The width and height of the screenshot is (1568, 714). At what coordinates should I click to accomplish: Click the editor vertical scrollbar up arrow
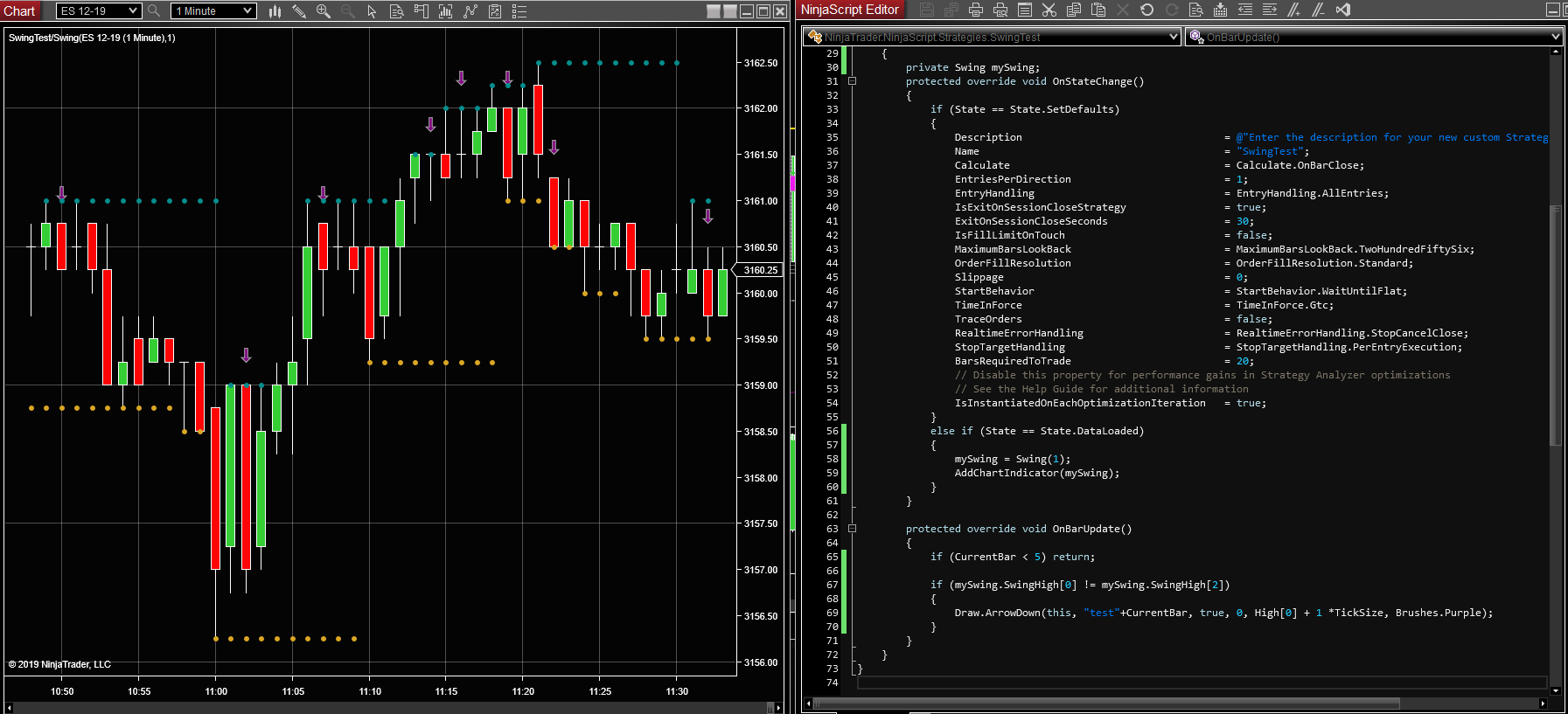tap(1555, 52)
